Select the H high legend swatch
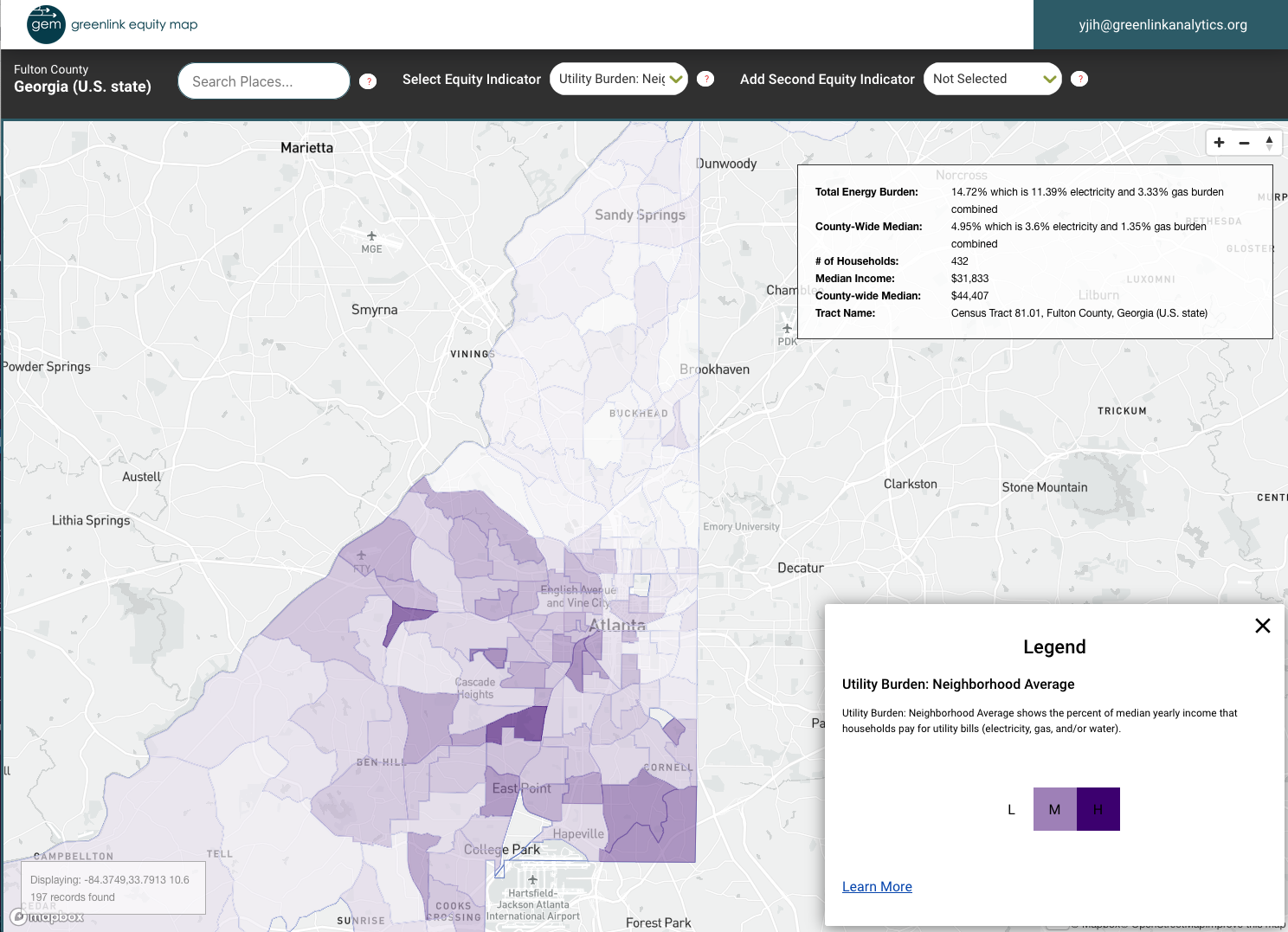 pyautogui.click(x=1098, y=809)
